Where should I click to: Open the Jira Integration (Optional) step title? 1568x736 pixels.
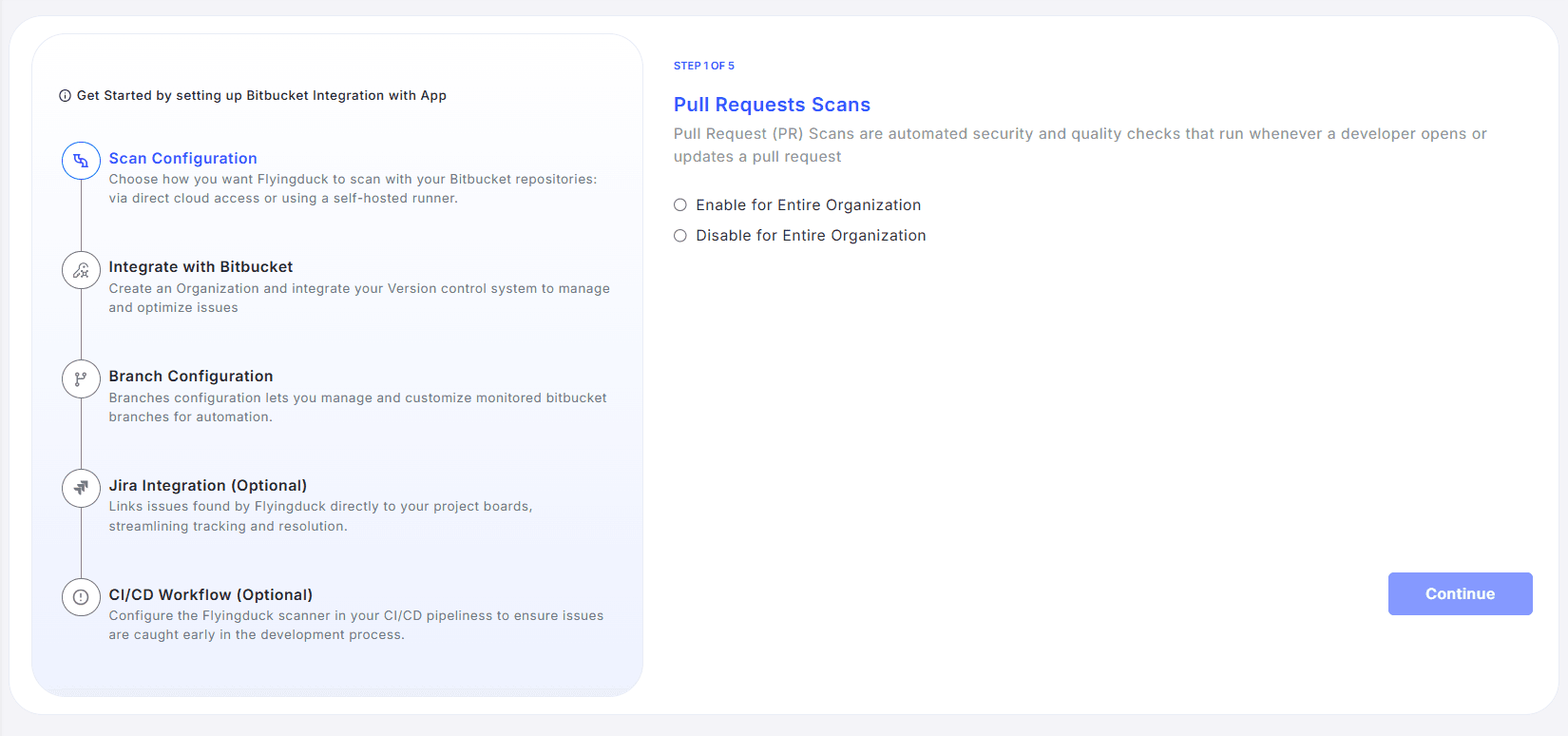[207, 486]
